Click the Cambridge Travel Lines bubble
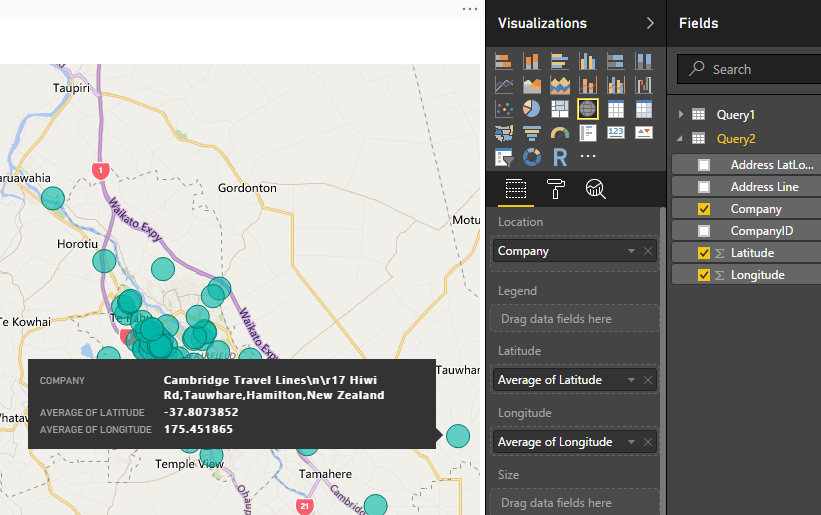The height and width of the screenshot is (515, 821). tap(458, 436)
